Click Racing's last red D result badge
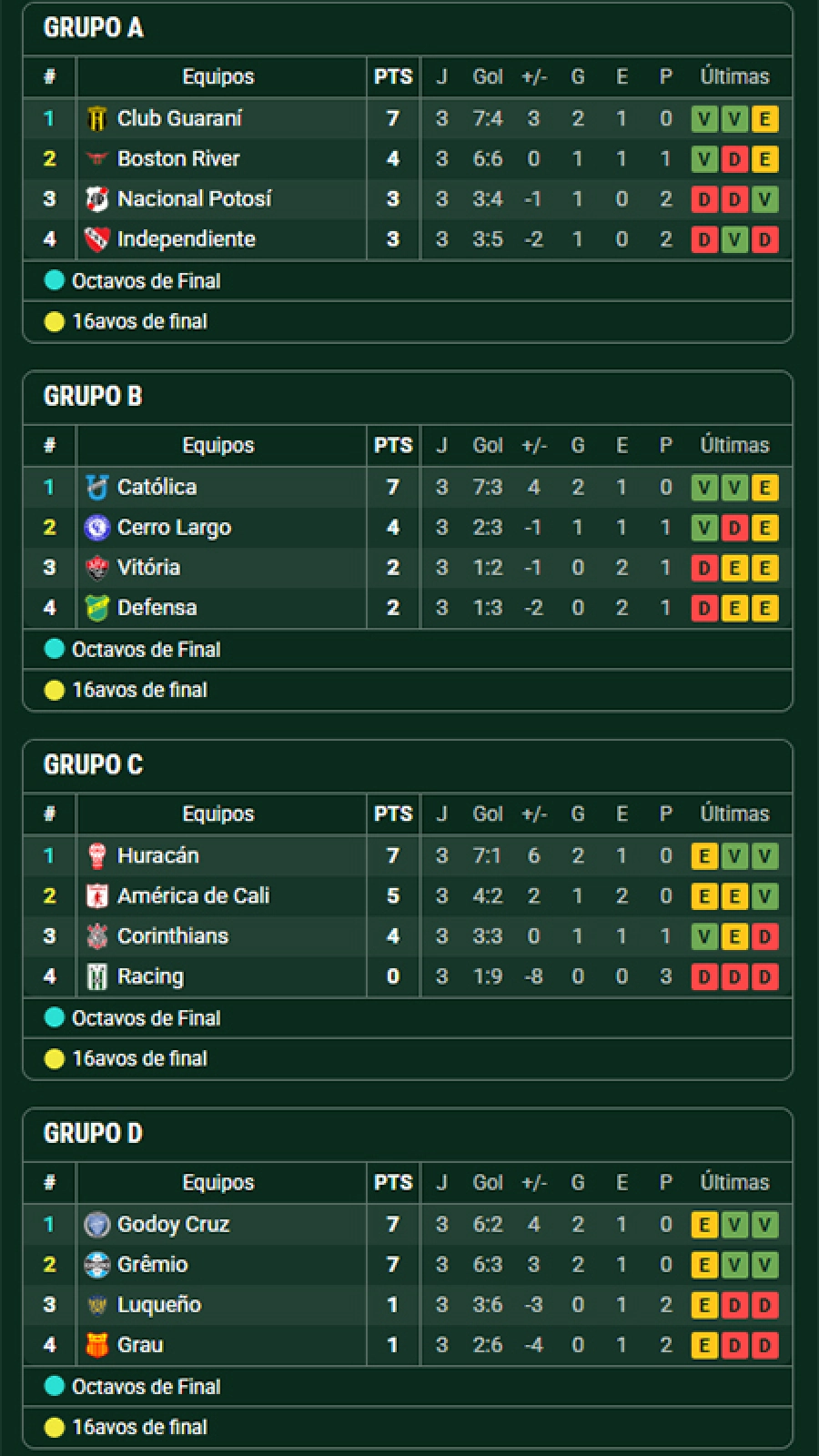 pyautogui.click(x=765, y=977)
